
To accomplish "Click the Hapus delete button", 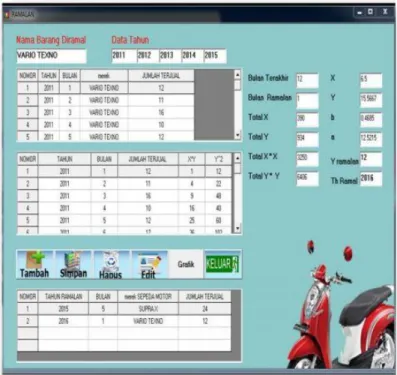I will click(x=111, y=265).
